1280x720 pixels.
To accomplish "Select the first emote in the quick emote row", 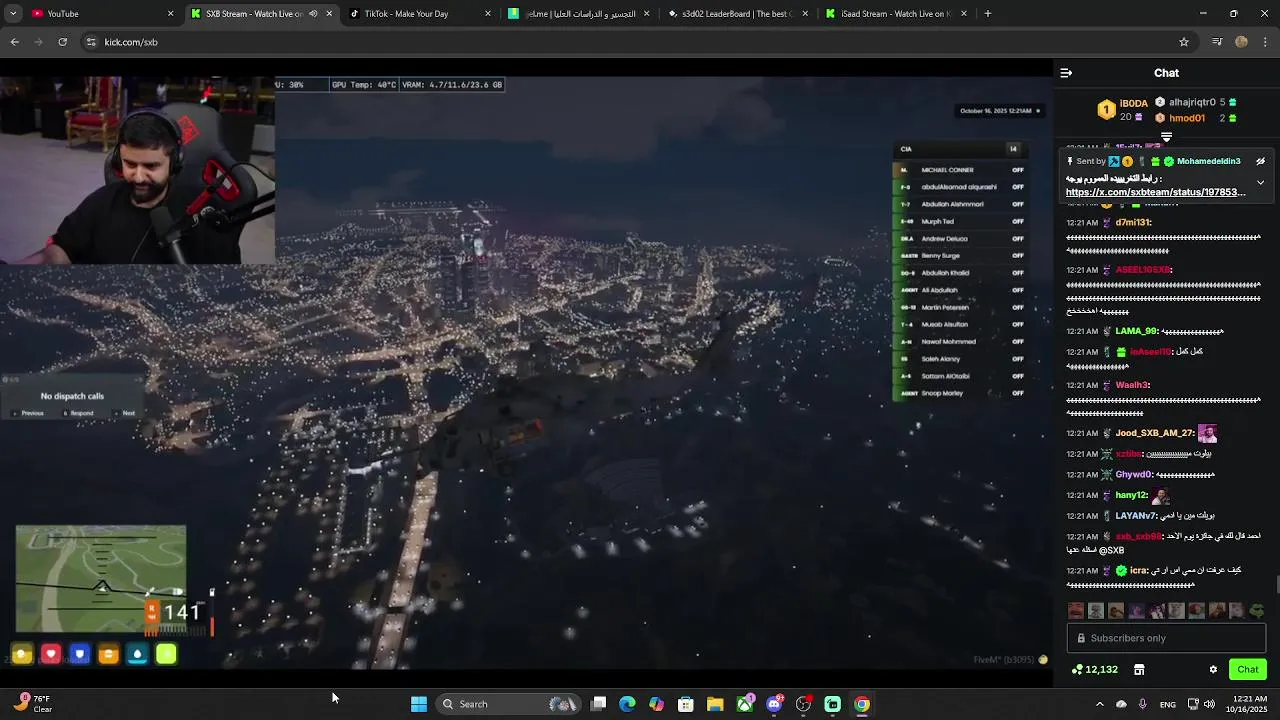I will pos(1076,610).
